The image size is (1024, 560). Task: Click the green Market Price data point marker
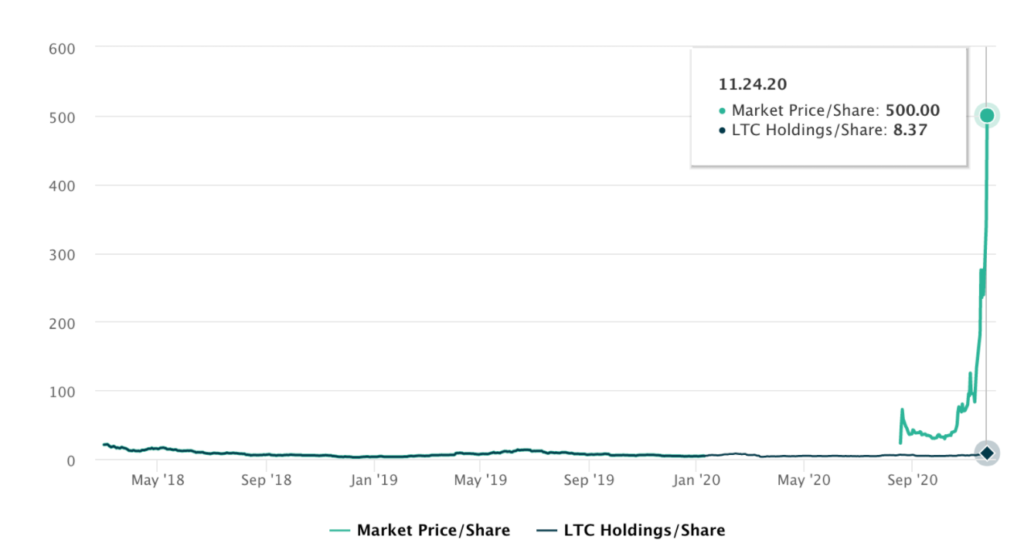coord(987,116)
